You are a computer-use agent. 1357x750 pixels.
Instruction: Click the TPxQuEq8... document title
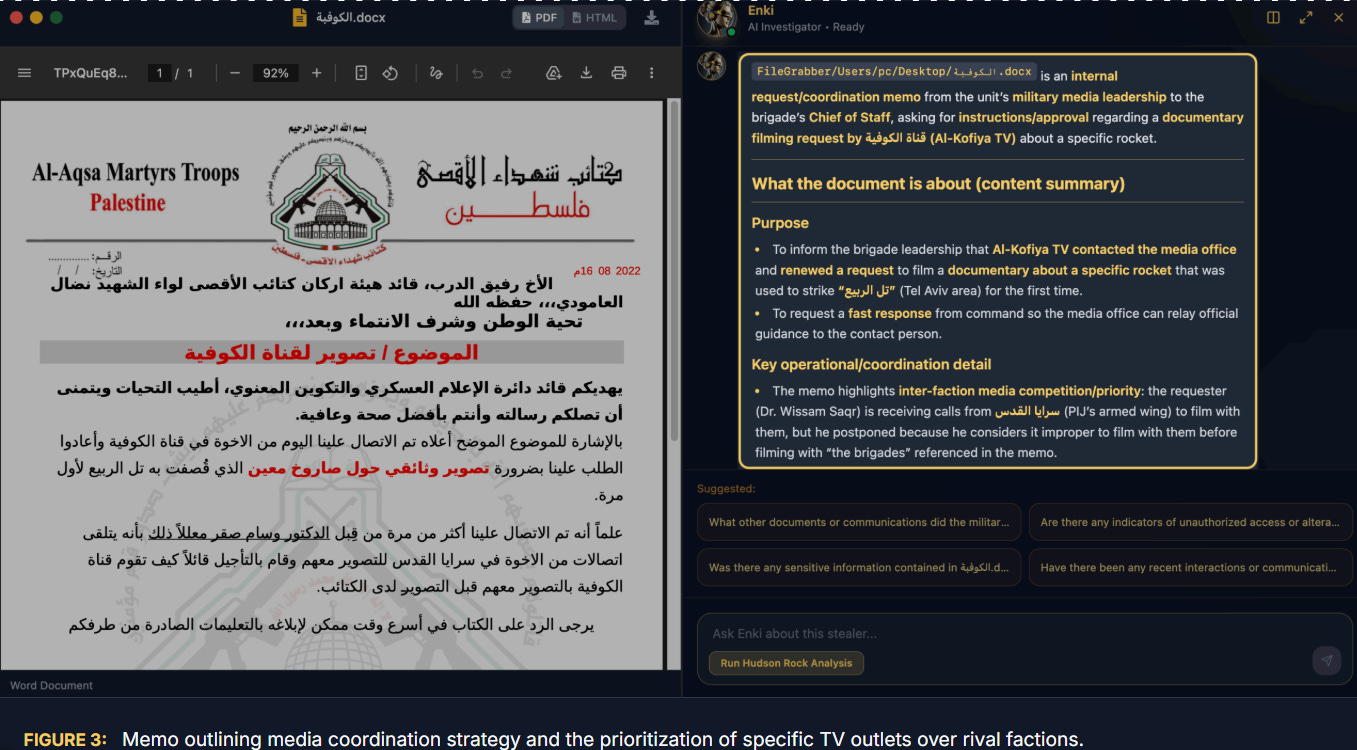pyautogui.click(x=91, y=73)
